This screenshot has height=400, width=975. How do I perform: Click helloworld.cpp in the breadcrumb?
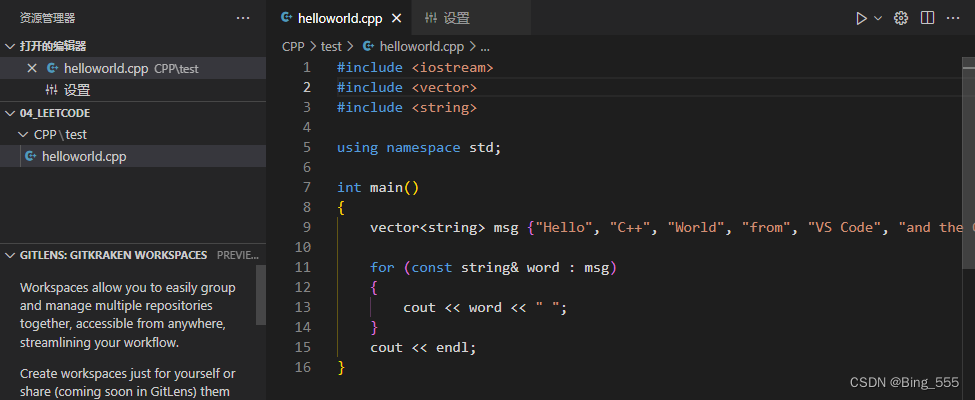click(x=422, y=46)
